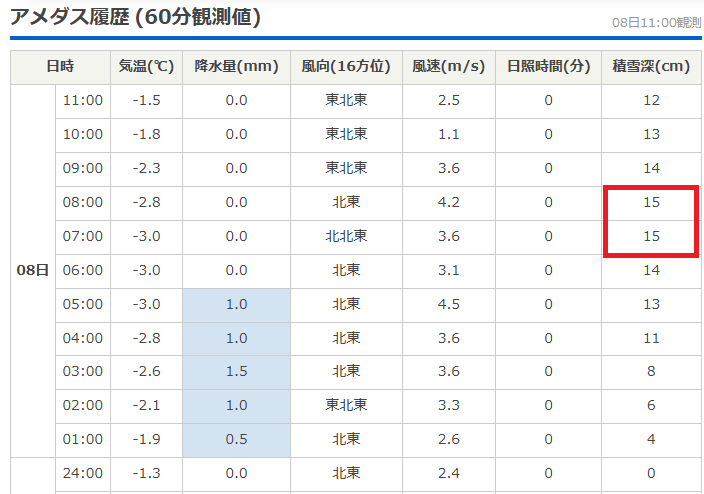Viewport: 704px width, 494px height.
Task: Select the 北北東 wind direction cell
Action: 346,236
